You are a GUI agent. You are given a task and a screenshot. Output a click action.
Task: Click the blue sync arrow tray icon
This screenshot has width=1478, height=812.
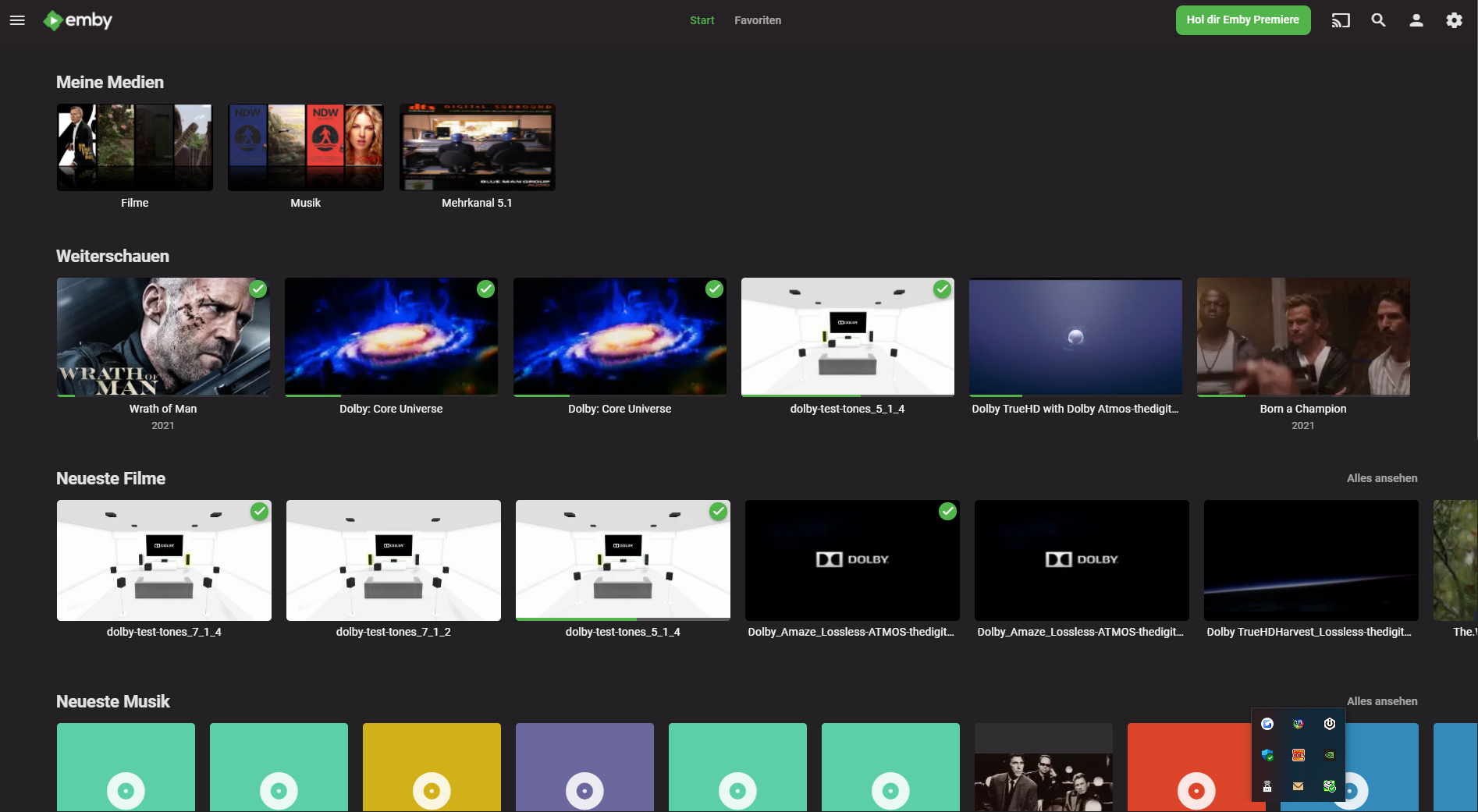click(1267, 724)
